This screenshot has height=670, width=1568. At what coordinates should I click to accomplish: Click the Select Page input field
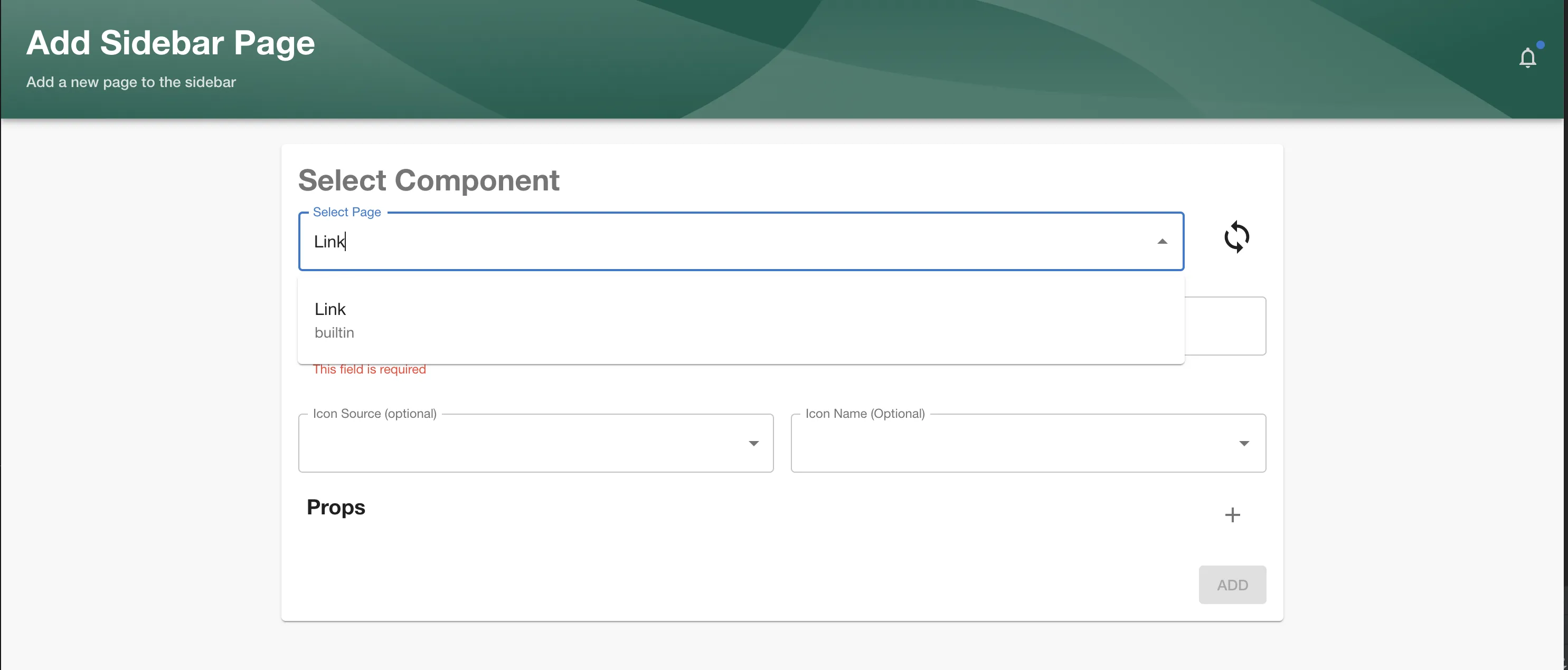pyautogui.click(x=609, y=242)
